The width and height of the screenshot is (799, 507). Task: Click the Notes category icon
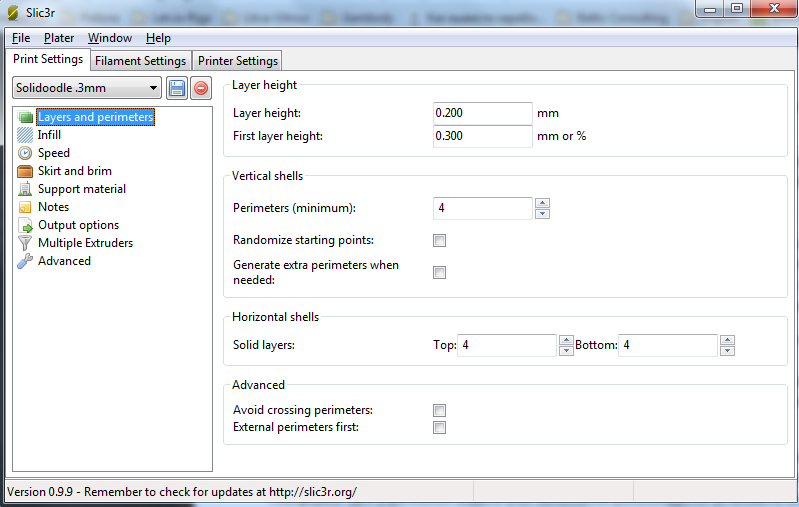pyautogui.click(x=25, y=207)
